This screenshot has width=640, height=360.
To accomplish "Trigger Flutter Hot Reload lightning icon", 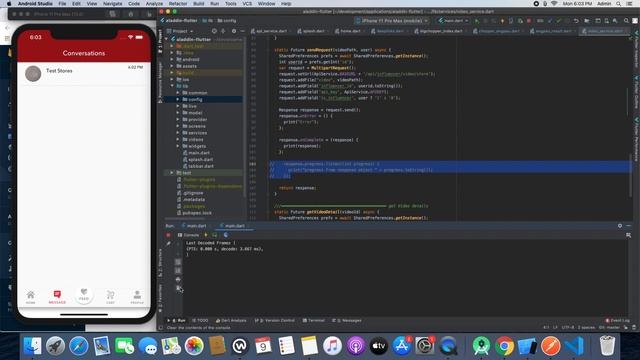I will [206, 235].
